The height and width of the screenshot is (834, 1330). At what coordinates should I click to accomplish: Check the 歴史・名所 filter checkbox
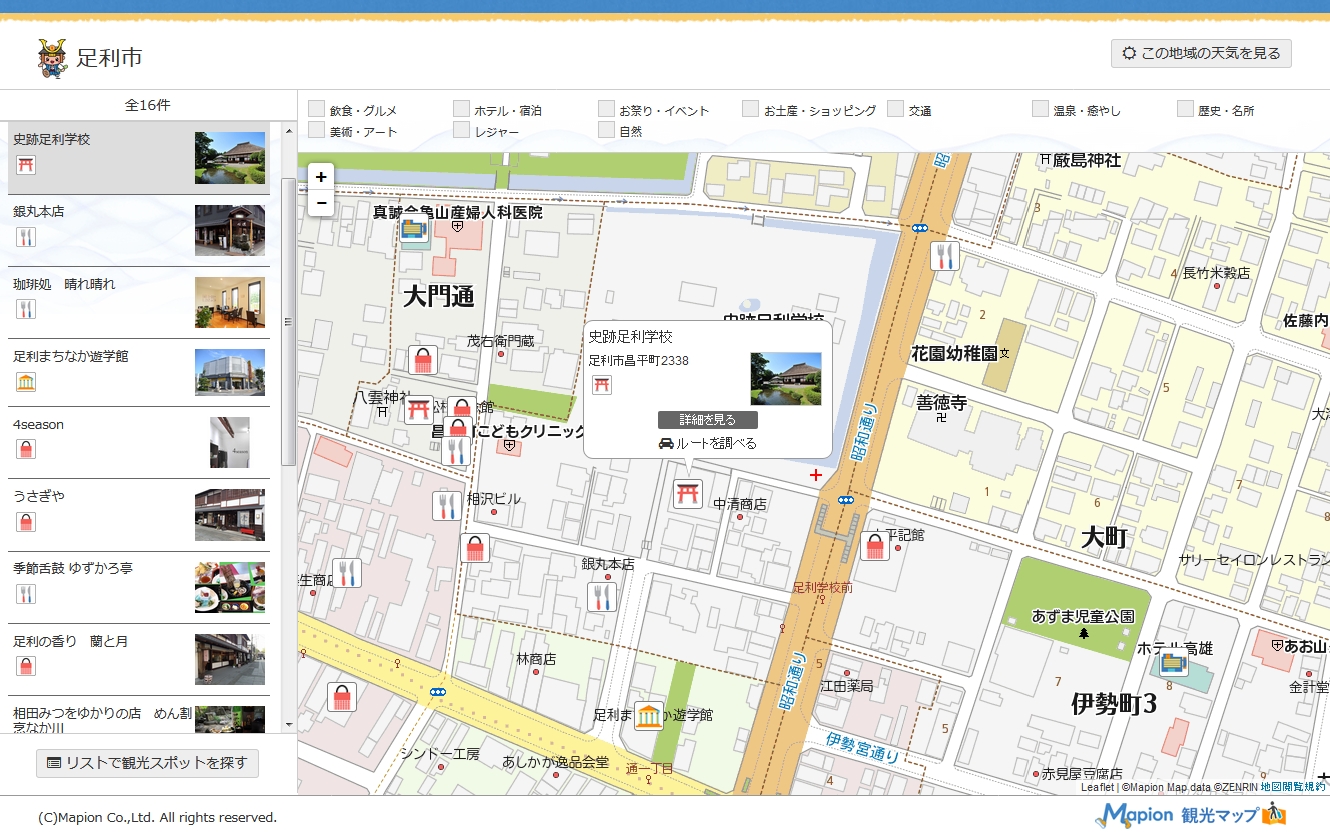point(1185,109)
